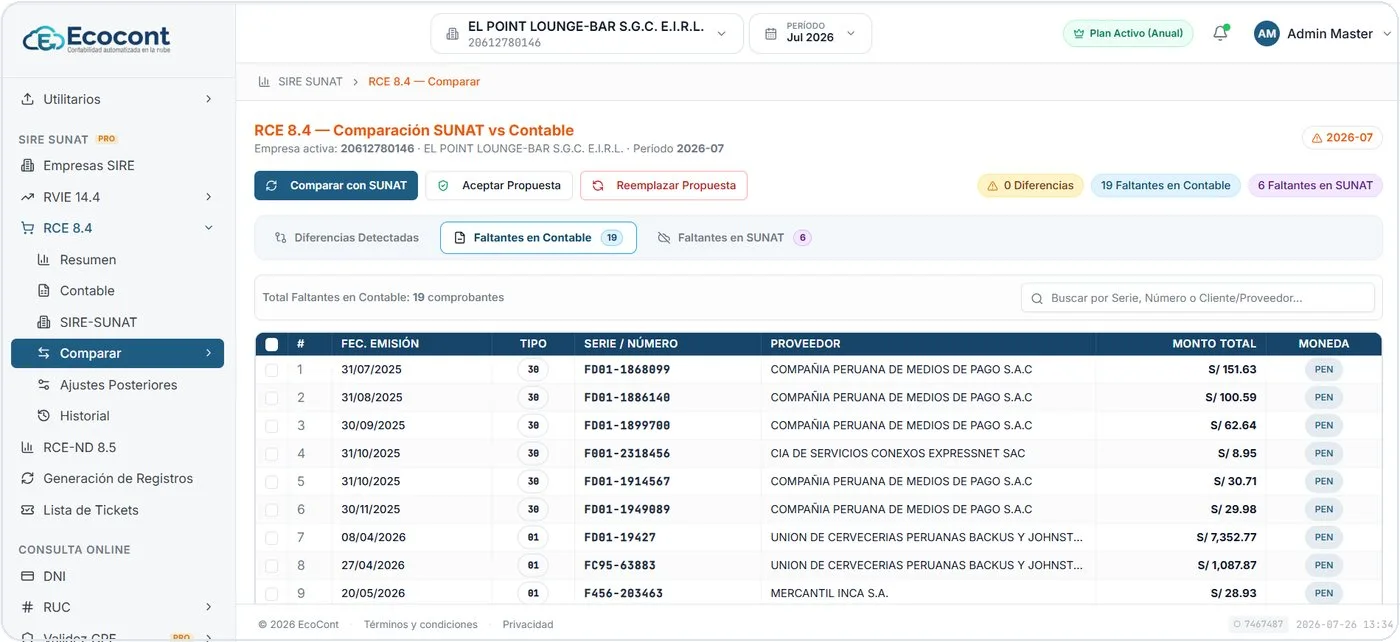This screenshot has width=1400, height=642.
Task: Click warning icon in 2026-07 badge
Action: pos(1316,138)
